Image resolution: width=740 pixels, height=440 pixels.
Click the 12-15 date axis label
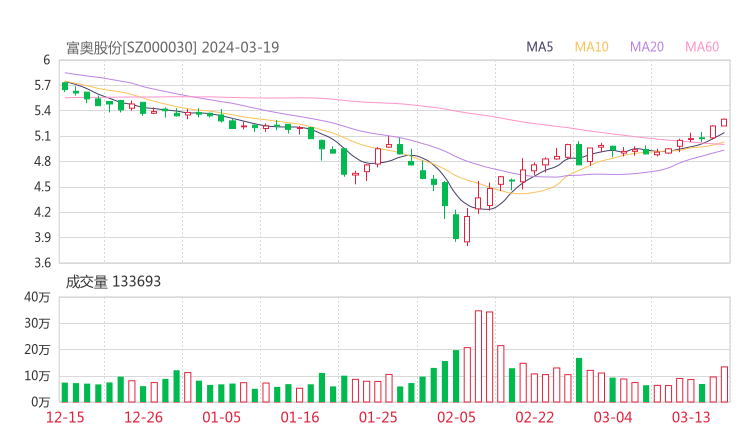tap(65, 417)
